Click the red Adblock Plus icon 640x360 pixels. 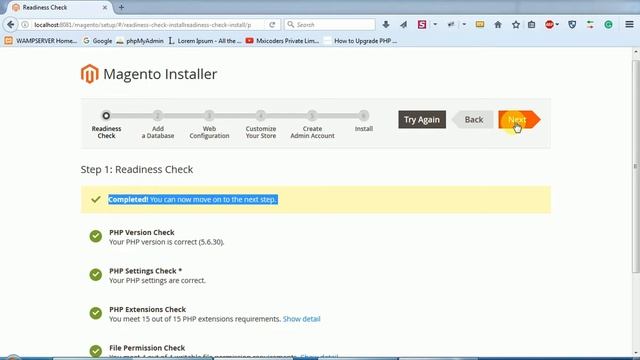(549, 24)
